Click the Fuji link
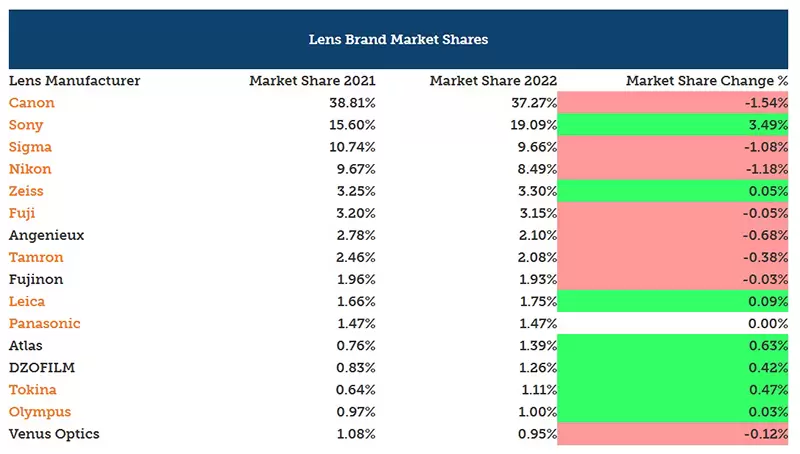The image size is (800, 454). click(x=22, y=213)
